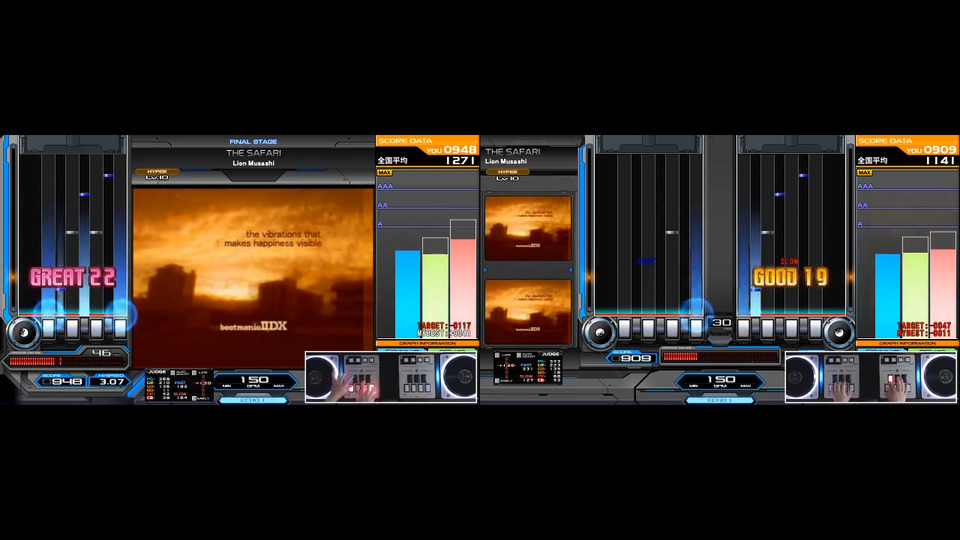Viewport: 960px width, 540px height.
Task: Click the upper small video thumbnail
Action: click(x=528, y=228)
